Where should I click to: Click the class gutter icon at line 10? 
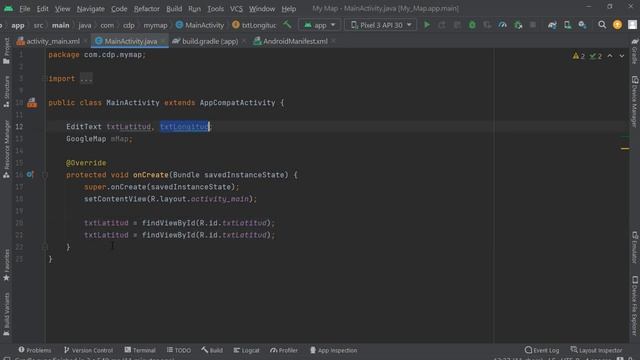(32, 103)
